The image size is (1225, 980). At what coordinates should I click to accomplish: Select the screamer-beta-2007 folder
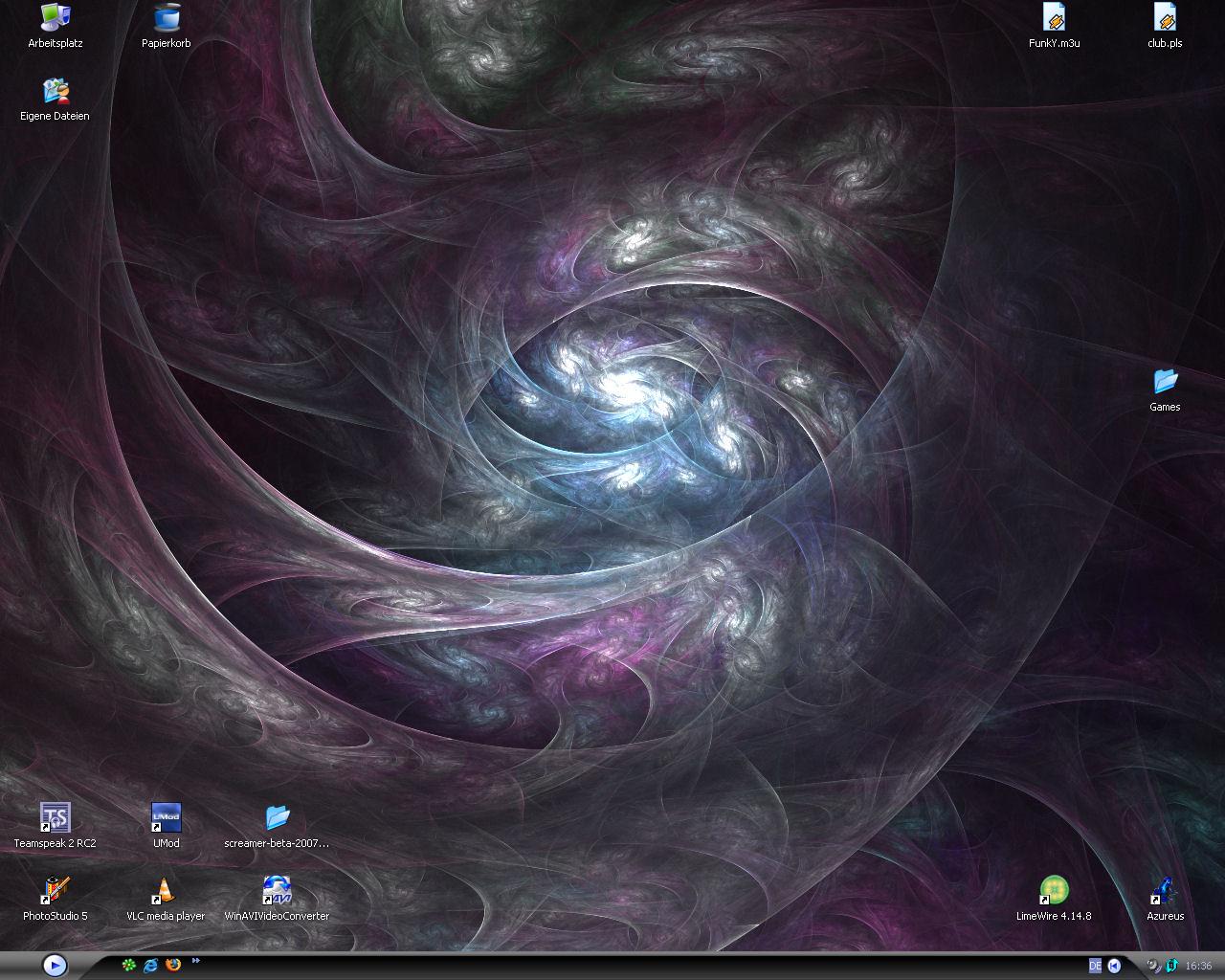[x=277, y=818]
